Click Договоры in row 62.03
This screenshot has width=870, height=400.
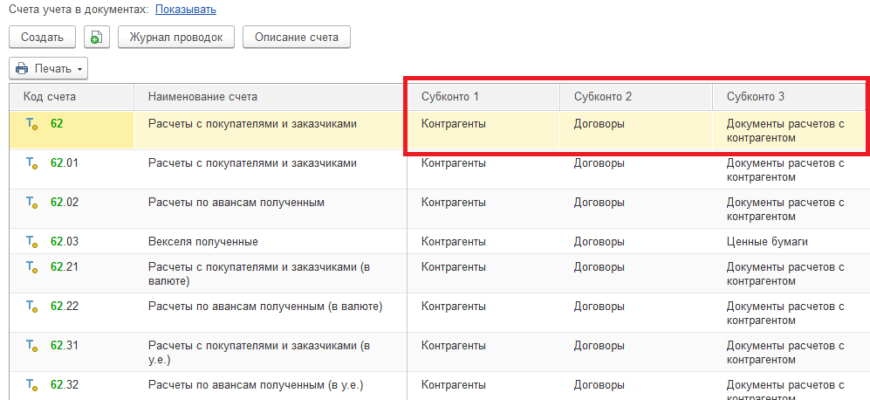(599, 242)
